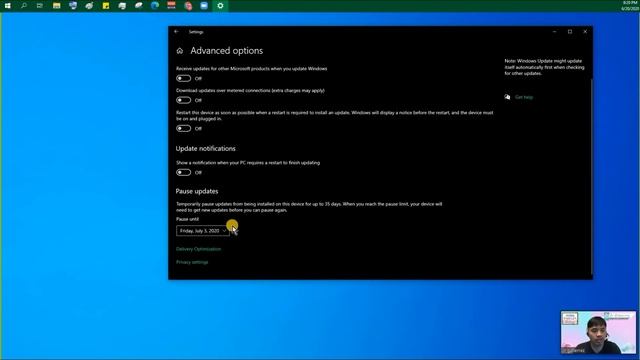The image size is (640, 360).
Task: Switch to Settings gear in taskbar
Action: pyautogui.click(x=220, y=6)
